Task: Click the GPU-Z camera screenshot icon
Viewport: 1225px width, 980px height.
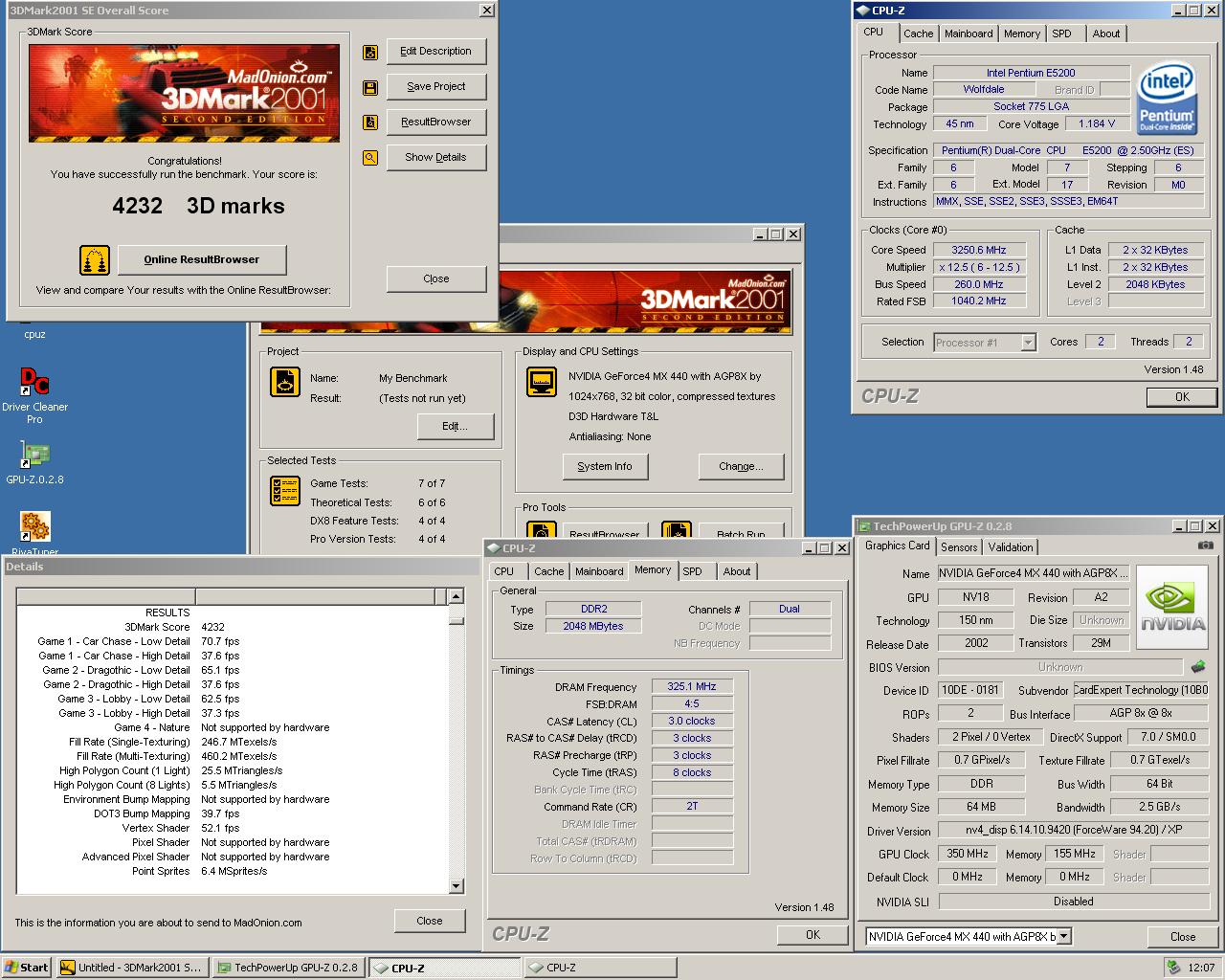Action: pos(1205,546)
